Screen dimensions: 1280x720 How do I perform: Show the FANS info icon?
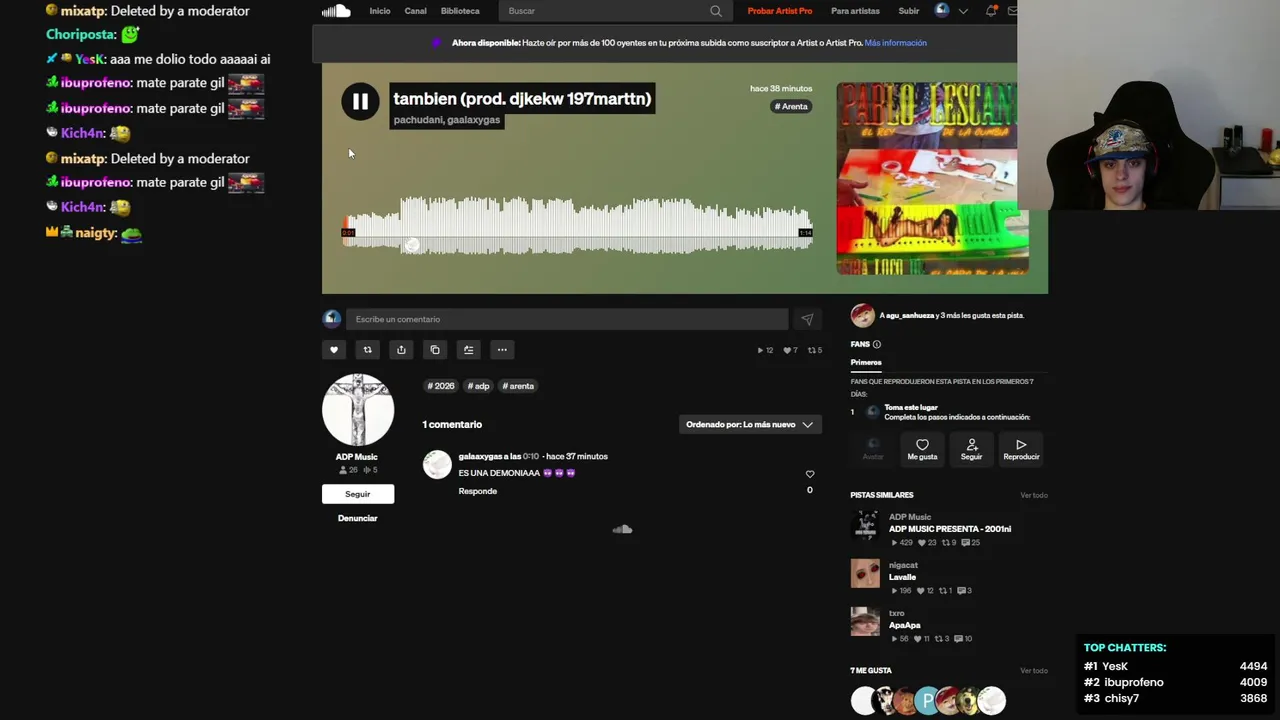877,344
